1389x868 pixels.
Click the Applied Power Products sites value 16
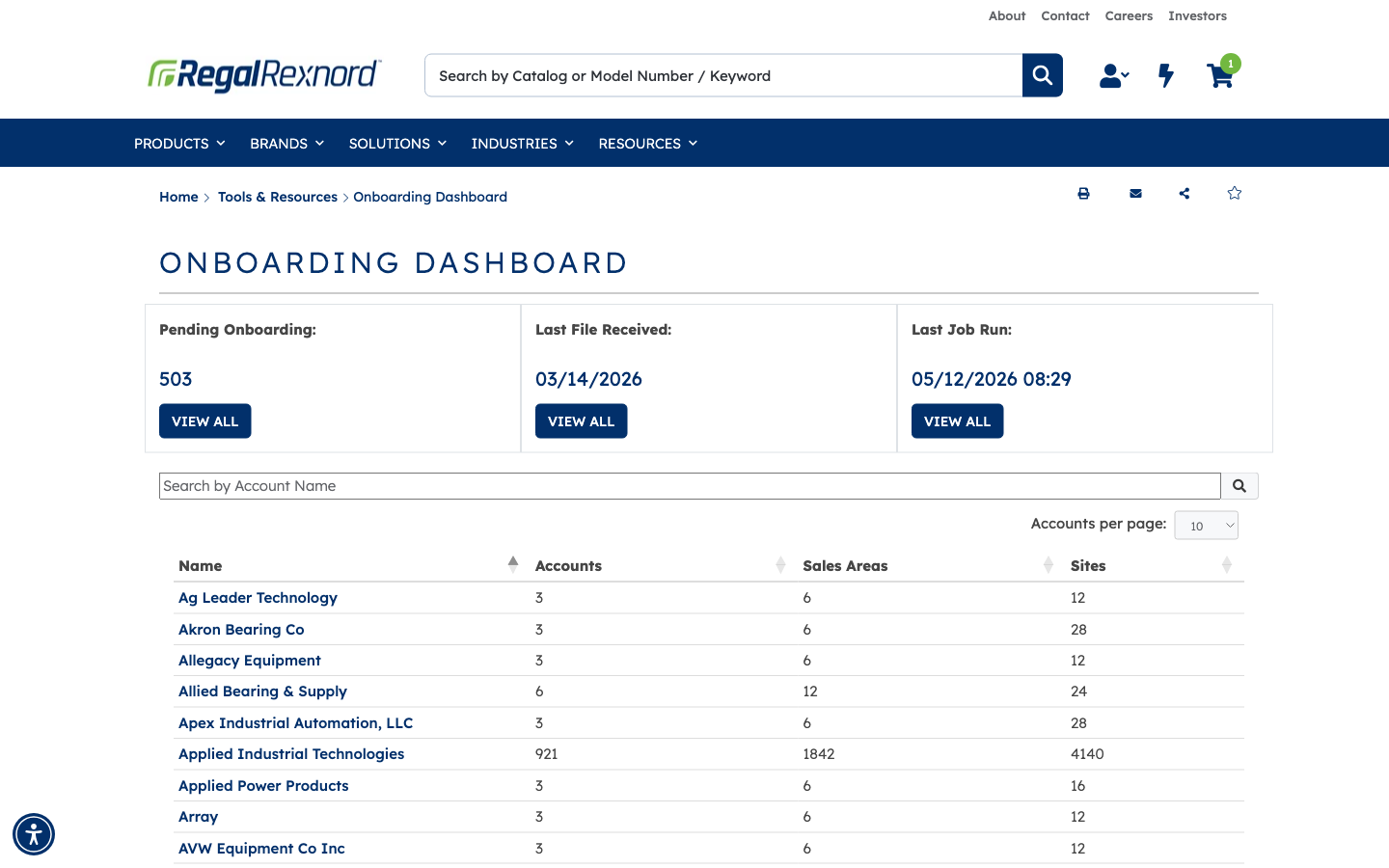(x=1078, y=786)
